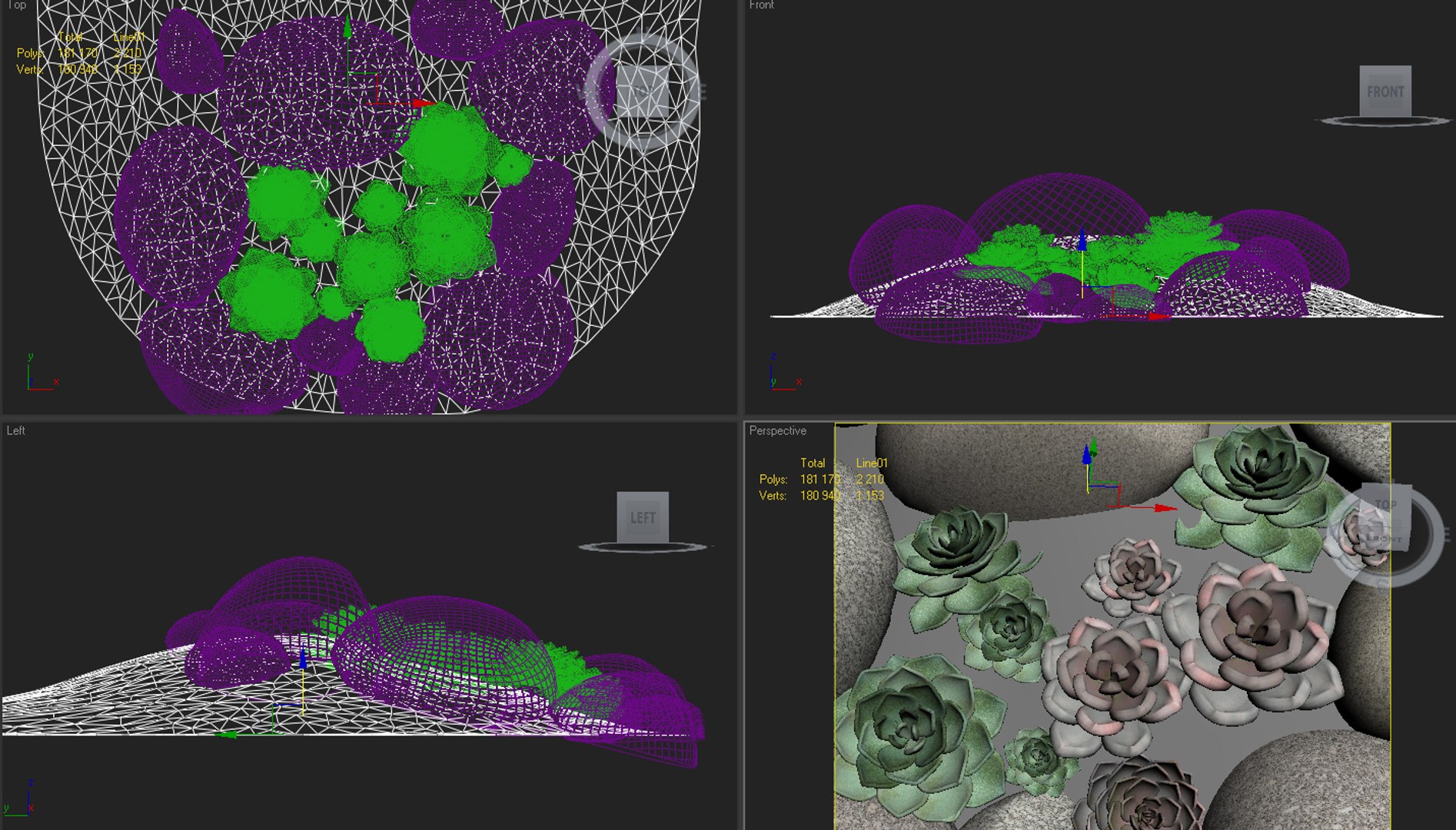Viewport: 1456px width, 830px height.
Task: Click the compass ring beneath the FRONT ViewCube
Action: pos(1385,121)
